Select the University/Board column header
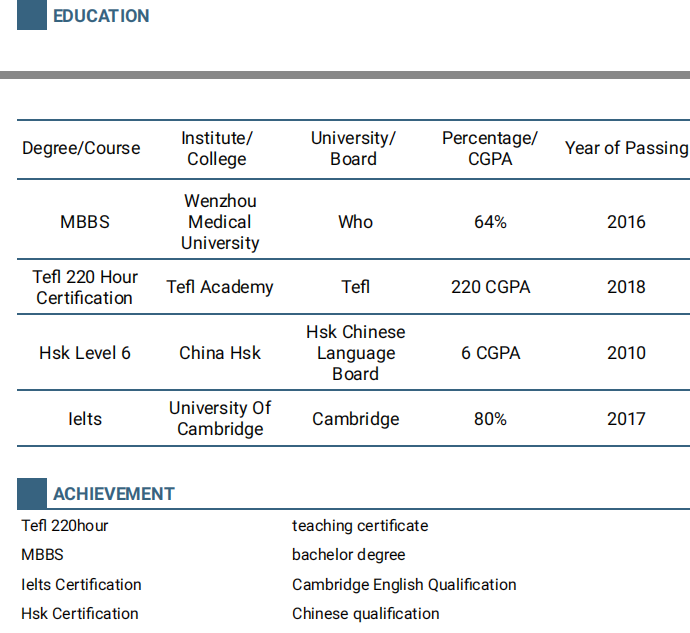Screen dimensions: 690x633 (353, 148)
